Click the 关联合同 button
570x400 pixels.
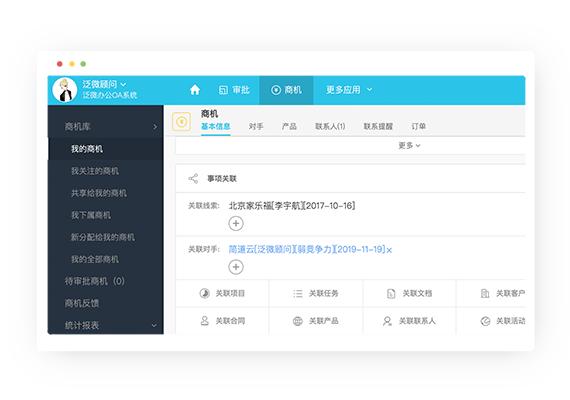[222, 321]
